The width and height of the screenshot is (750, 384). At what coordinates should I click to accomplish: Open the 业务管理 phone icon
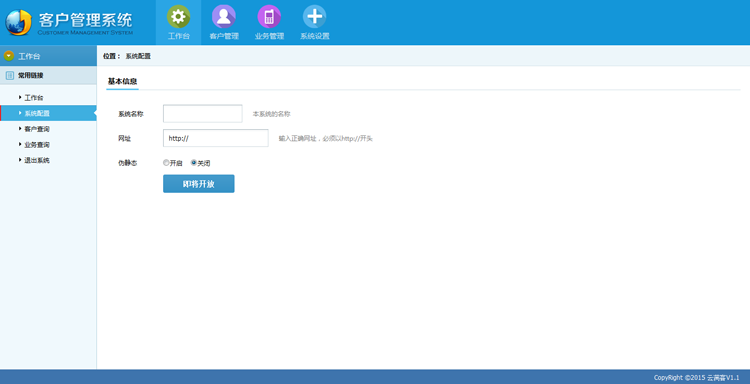269,17
